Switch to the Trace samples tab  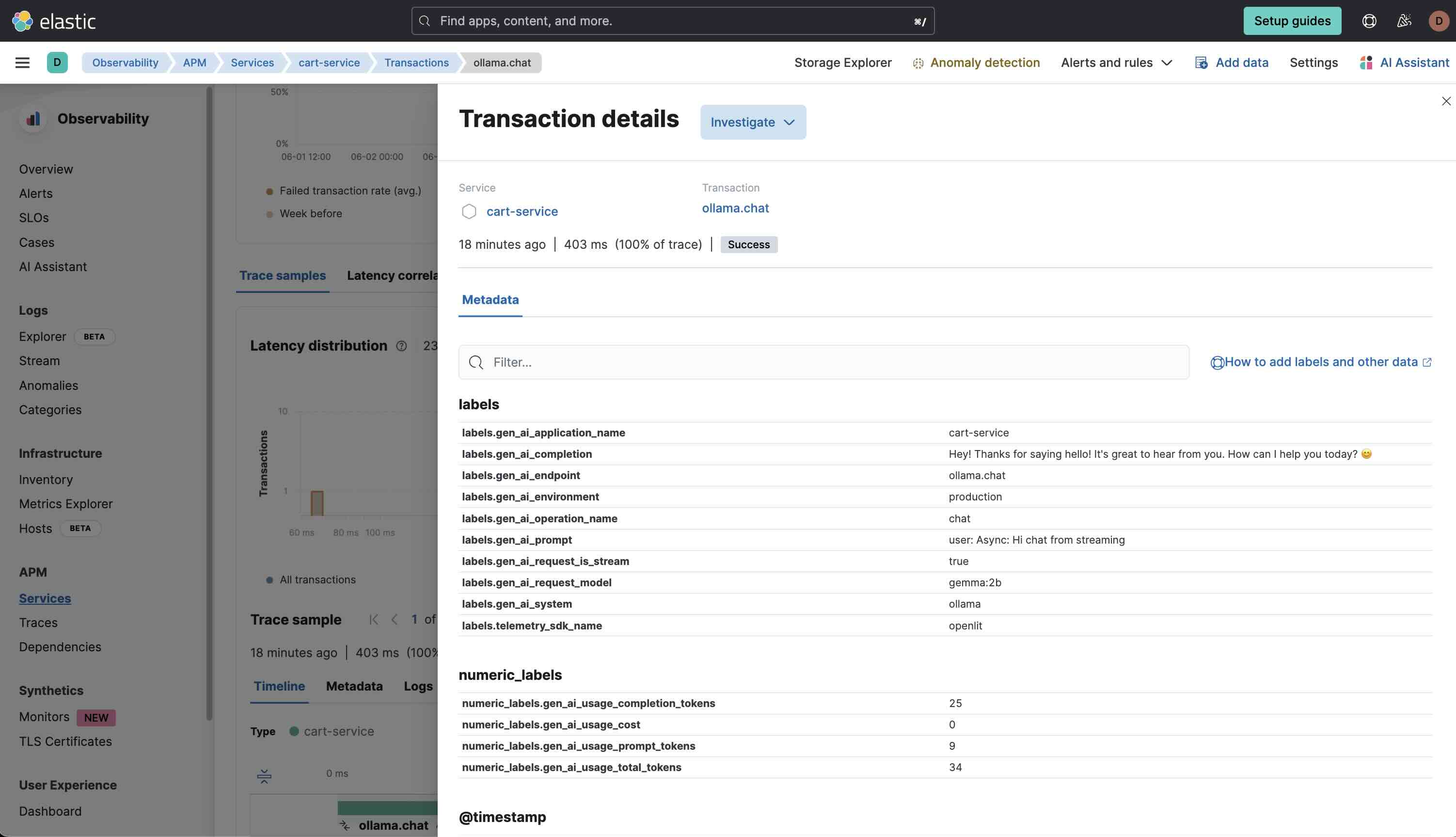point(282,276)
